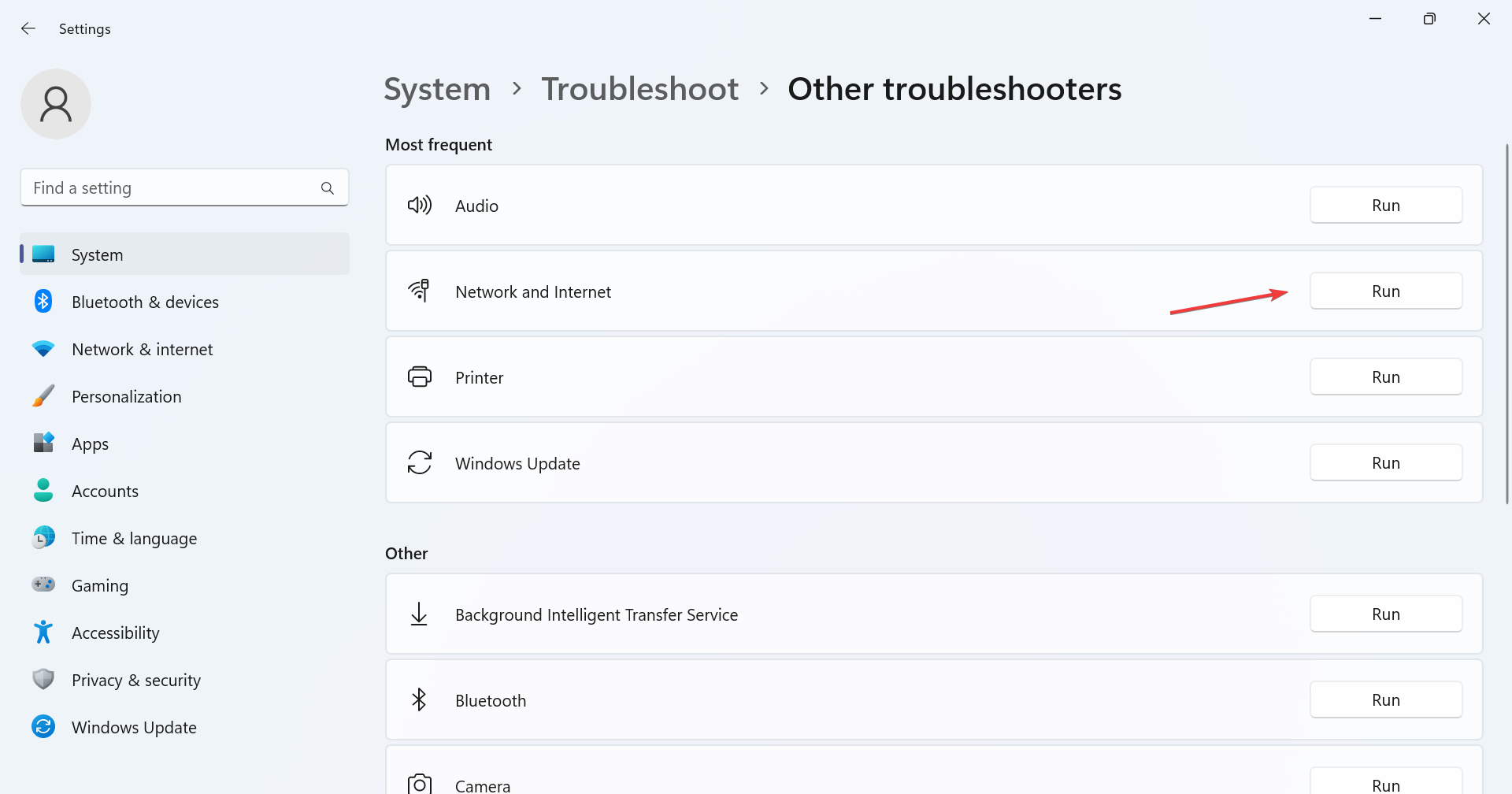Click the Accessibility figure icon
The height and width of the screenshot is (794, 1512).
point(43,633)
